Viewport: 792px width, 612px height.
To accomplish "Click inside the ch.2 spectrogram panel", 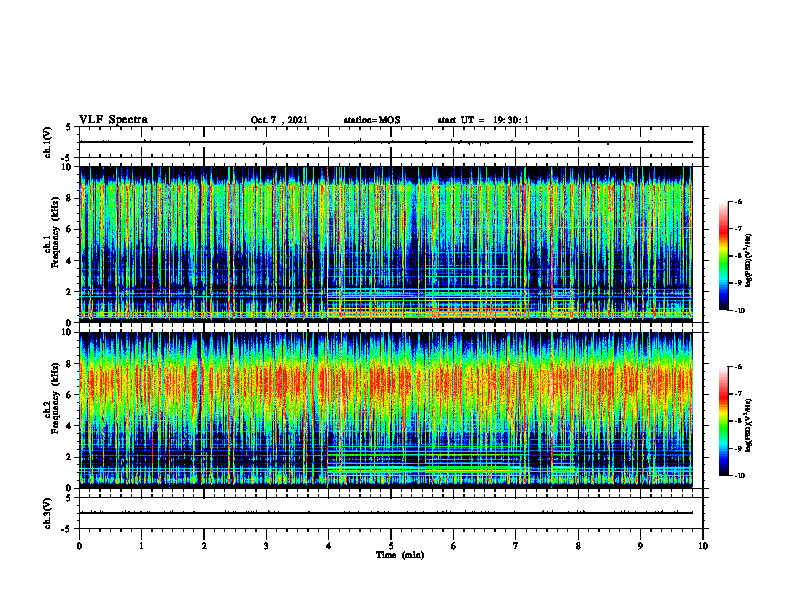I will pyautogui.click(x=386, y=410).
